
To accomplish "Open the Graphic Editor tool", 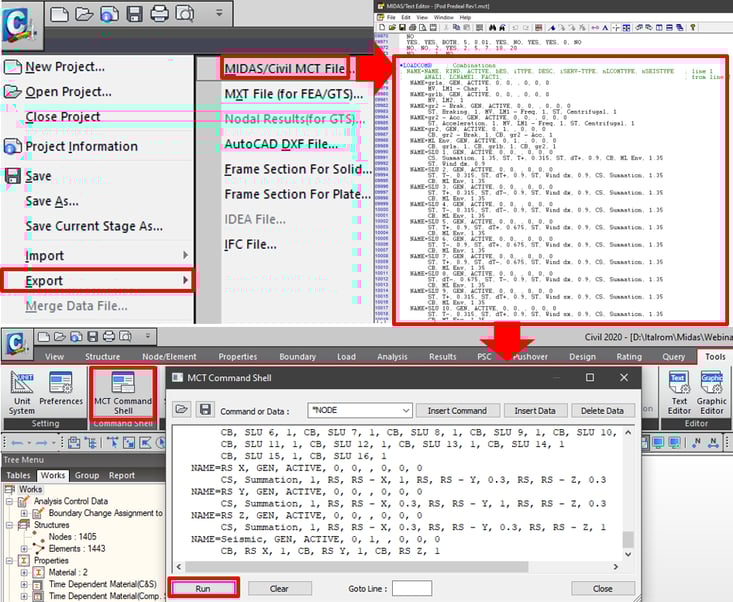I will pos(711,393).
